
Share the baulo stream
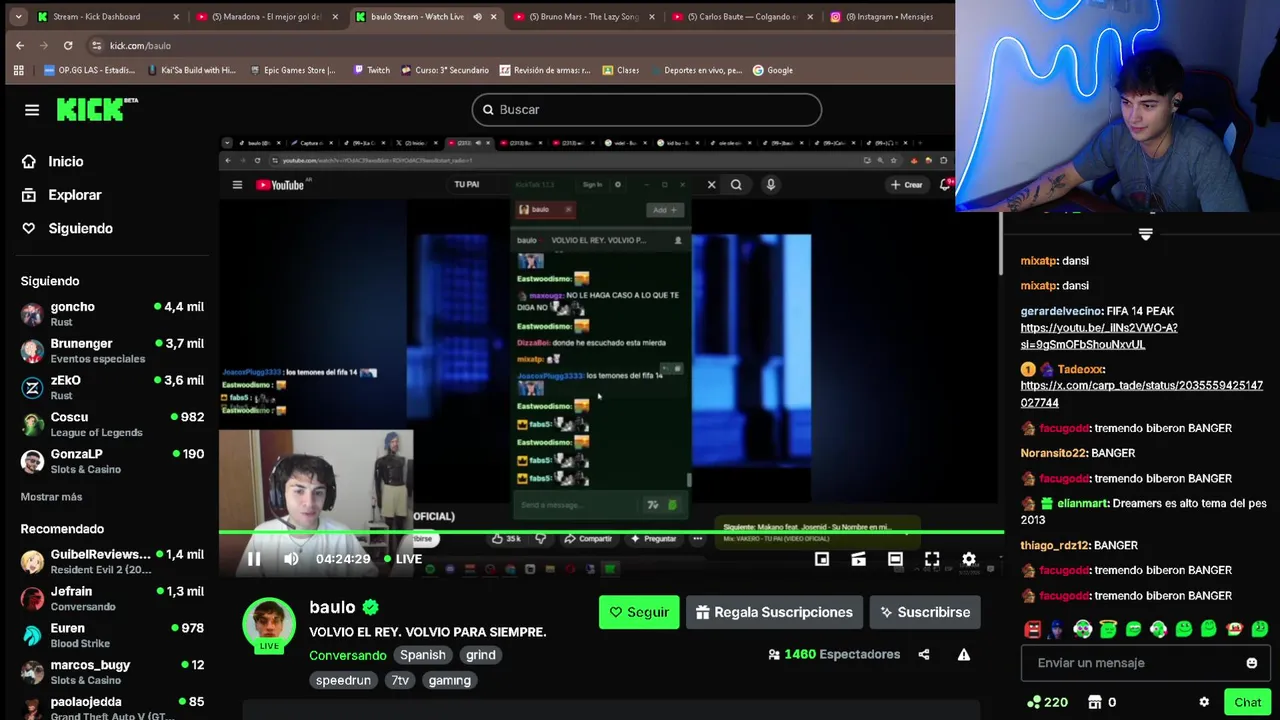point(924,654)
